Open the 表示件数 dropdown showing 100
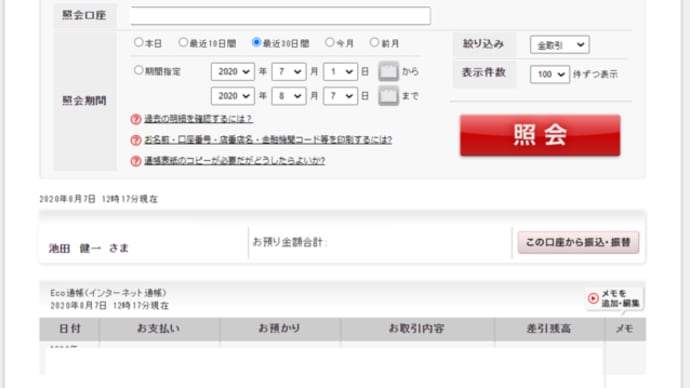 click(550, 74)
